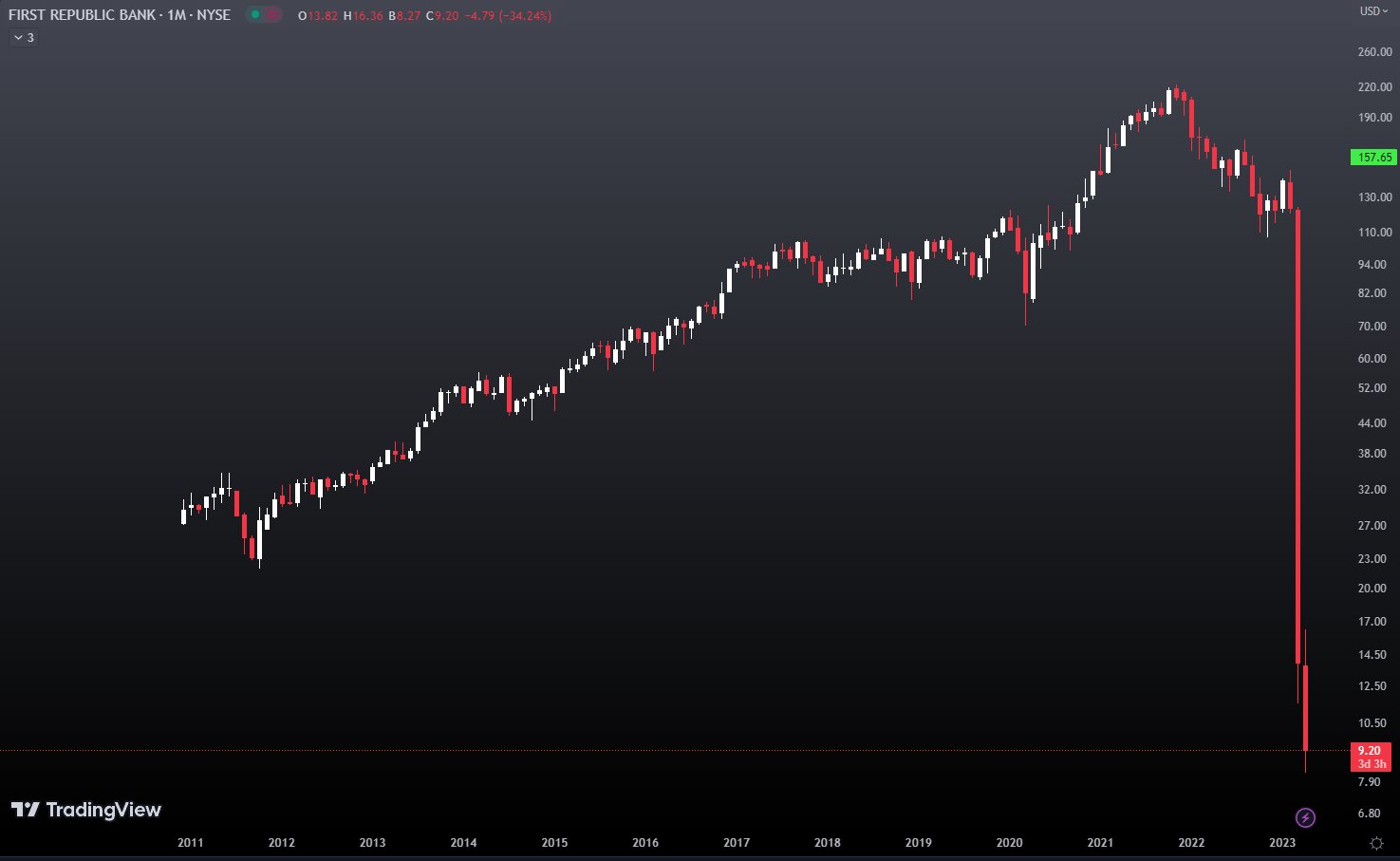Screen dimensions: 1400x861
Task: Click the 20.00 price axis label
Action: [x=1372, y=589]
